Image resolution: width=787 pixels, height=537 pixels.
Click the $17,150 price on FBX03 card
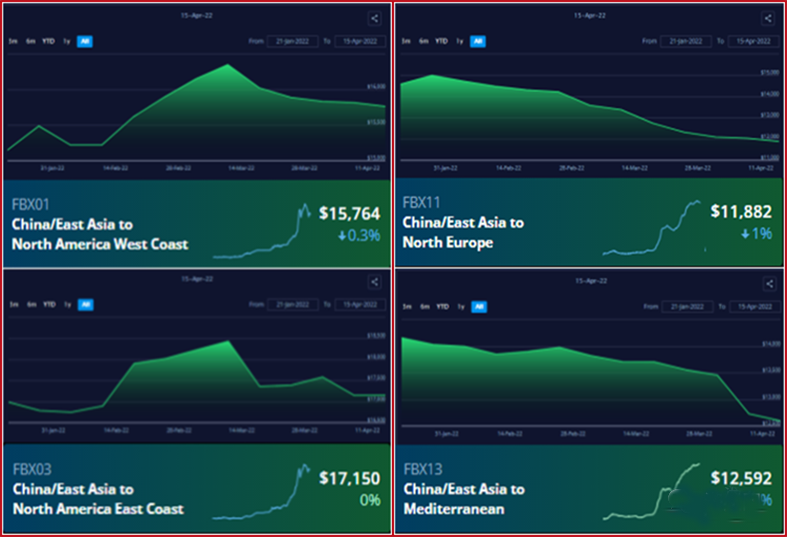[x=349, y=477]
